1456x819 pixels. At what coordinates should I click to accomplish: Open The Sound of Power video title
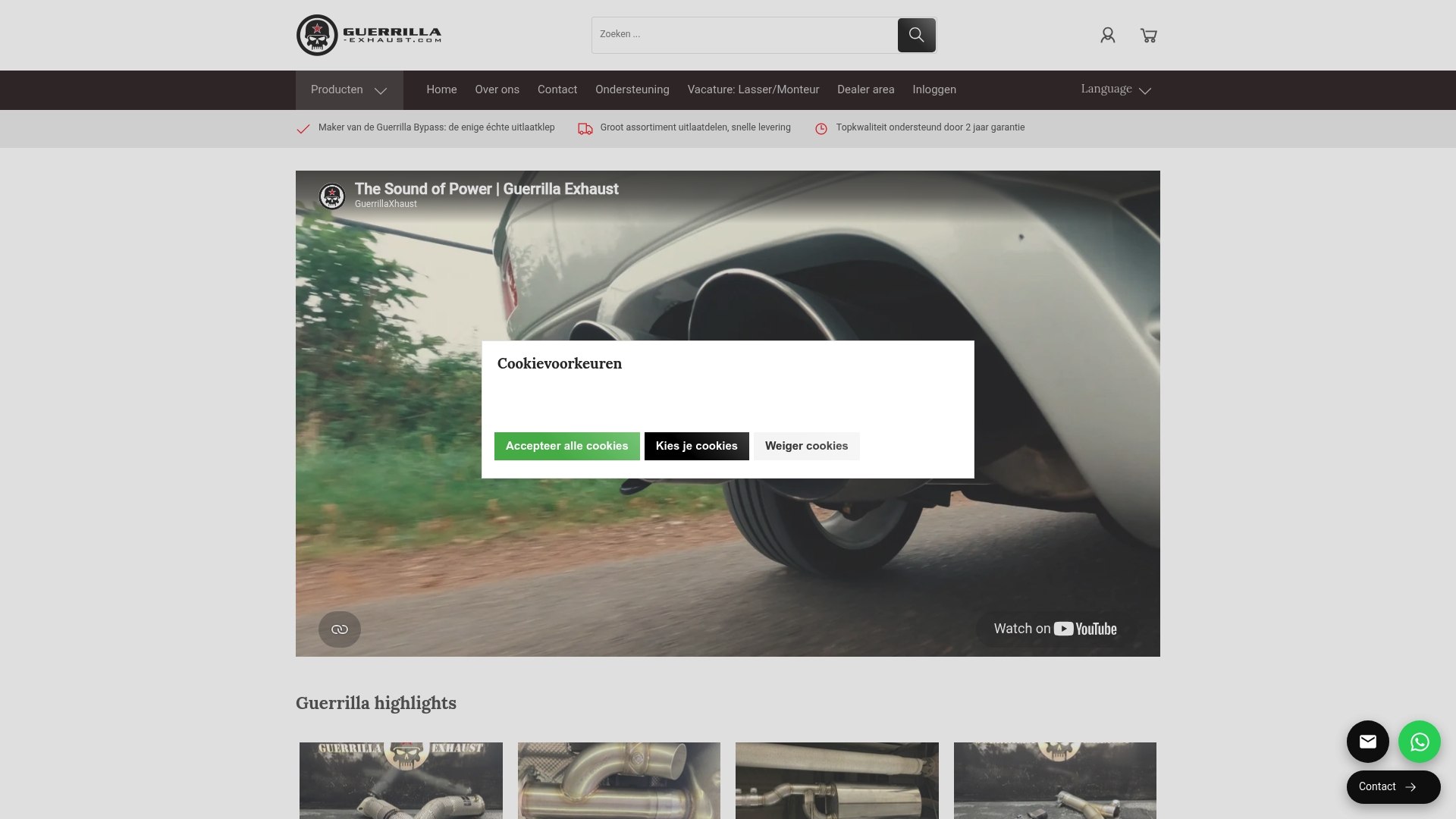pos(487,189)
